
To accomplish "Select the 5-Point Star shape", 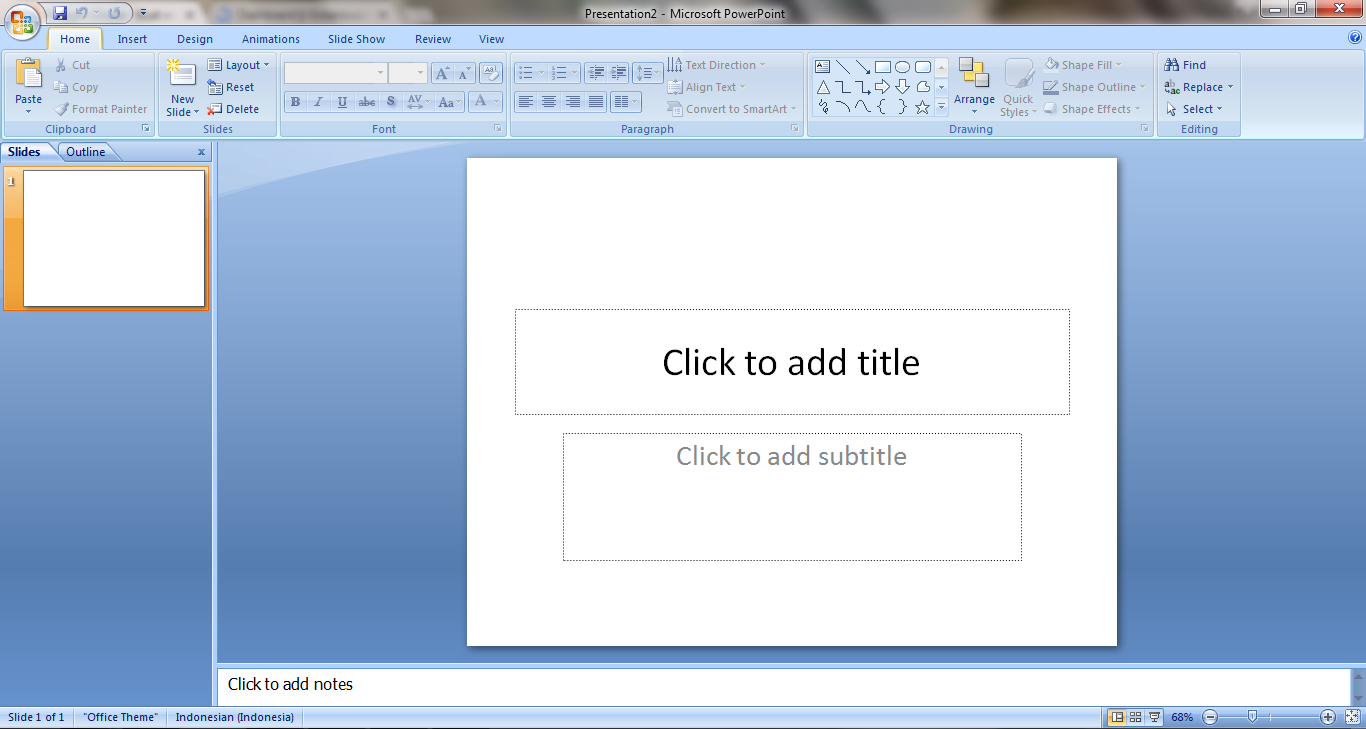I will click(923, 107).
